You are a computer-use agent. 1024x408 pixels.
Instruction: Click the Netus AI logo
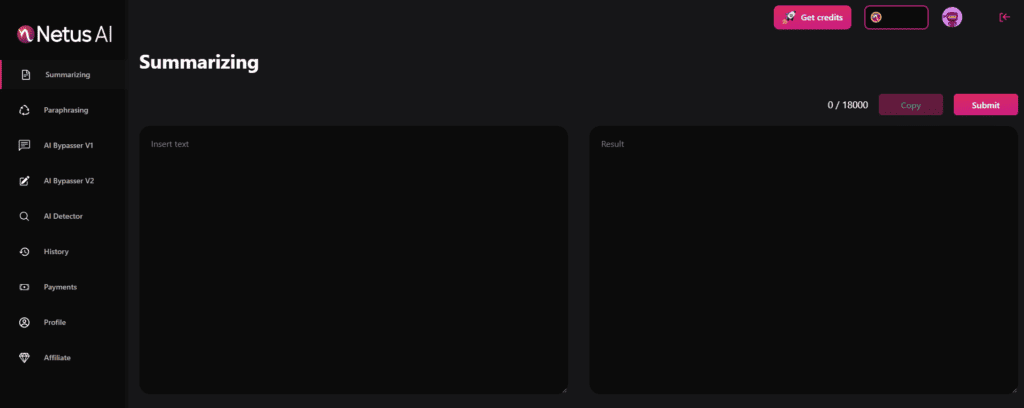click(64, 35)
